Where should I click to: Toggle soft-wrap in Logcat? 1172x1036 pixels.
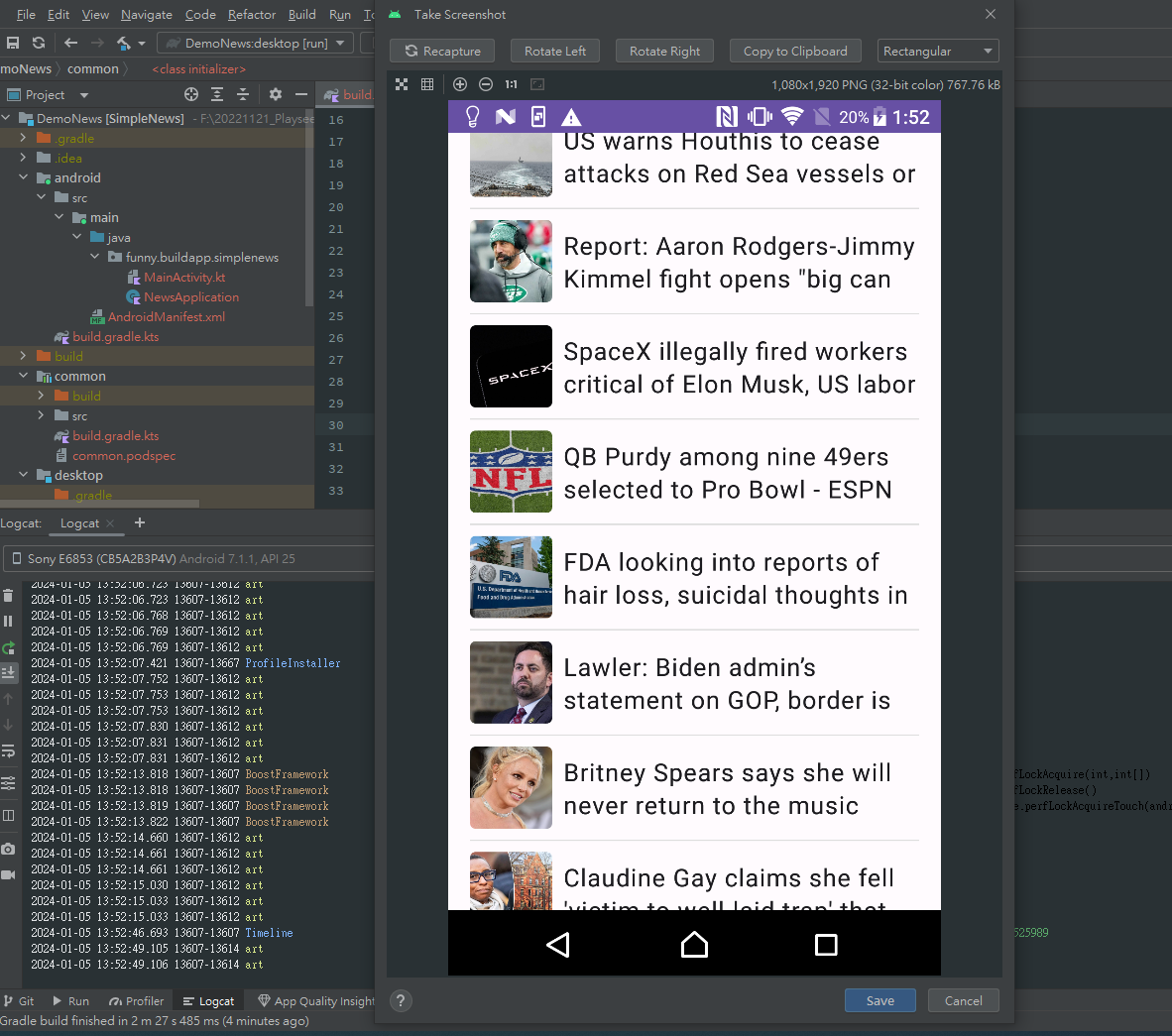pyautogui.click(x=8, y=751)
